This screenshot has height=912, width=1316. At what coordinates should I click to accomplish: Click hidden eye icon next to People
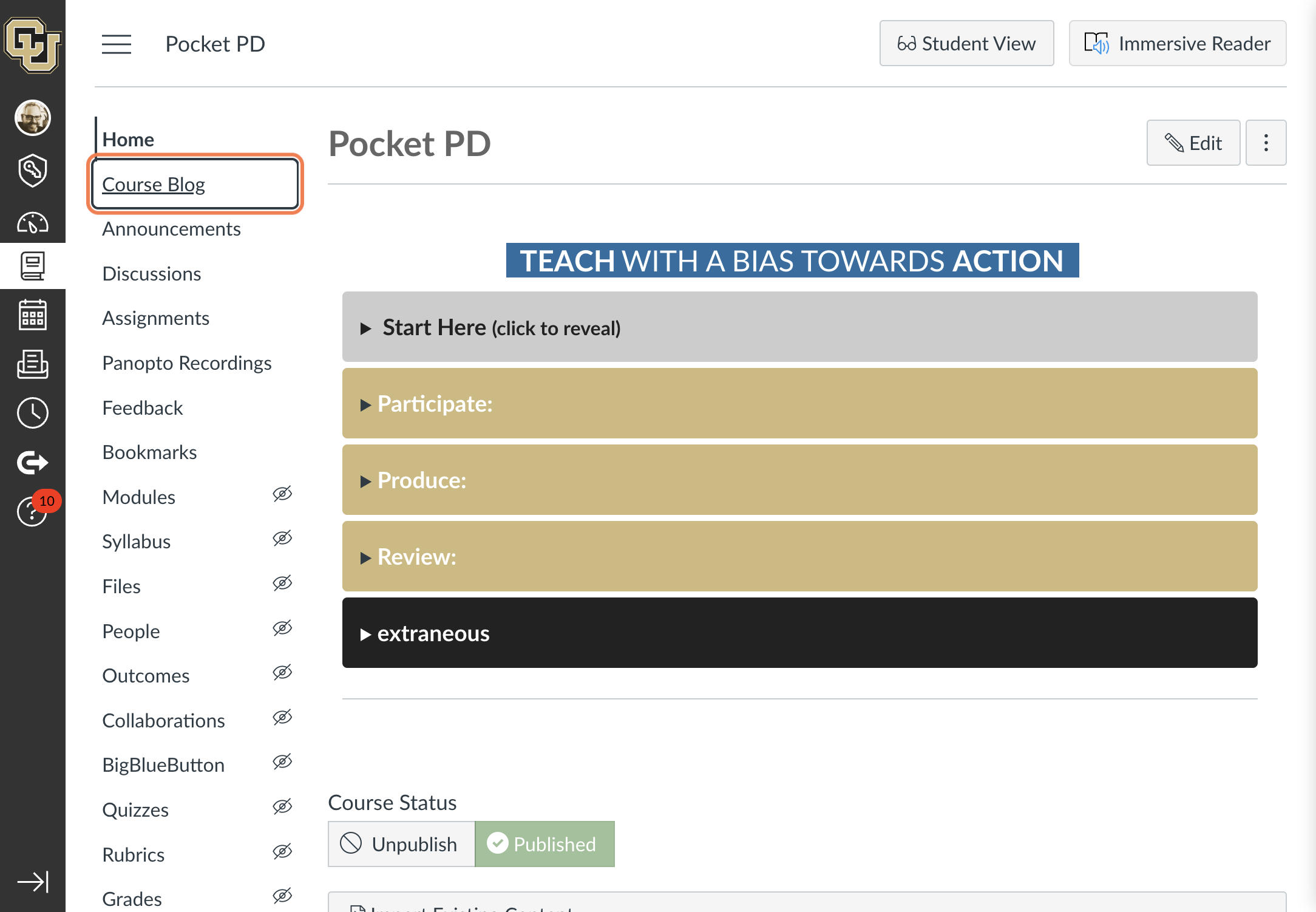282,628
